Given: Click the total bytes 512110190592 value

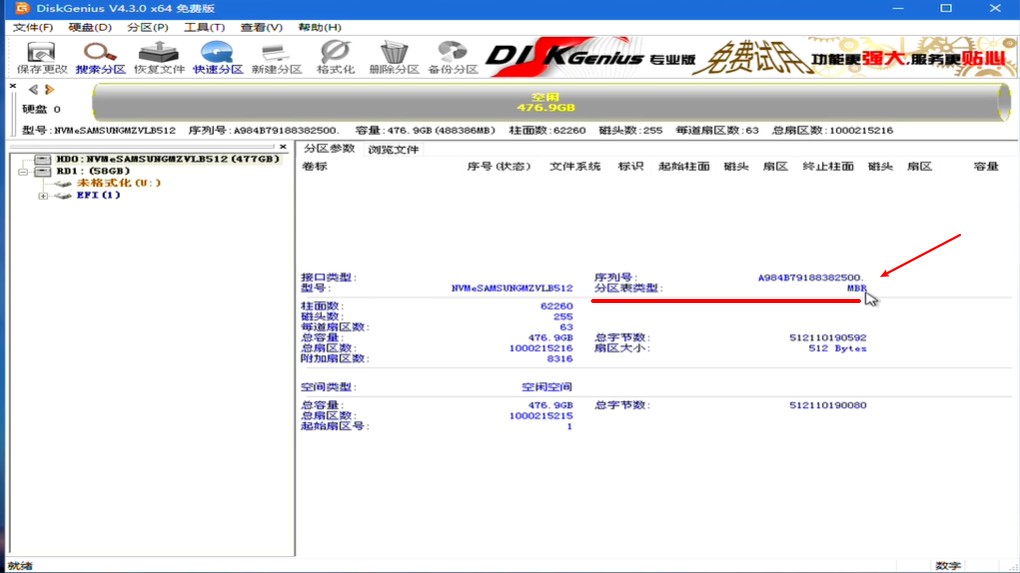Looking at the screenshot, I should click(827, 338).
